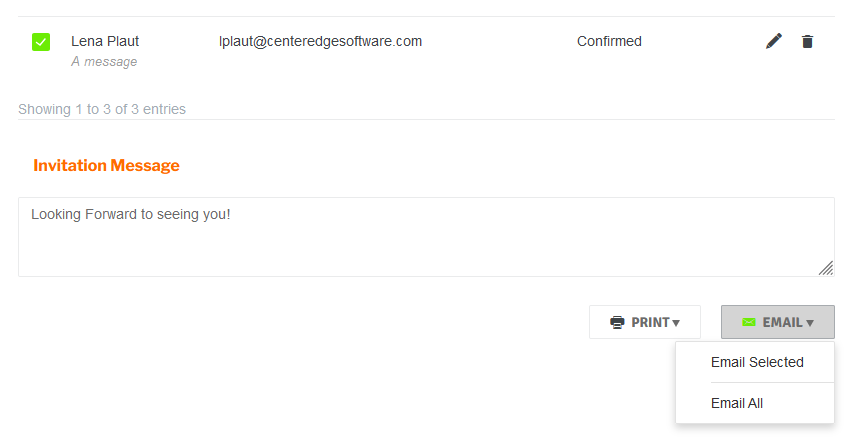This screenshot has height=444, width=852.
Task: Choose Email All from the menu
Action: click(x=737, y=403)
